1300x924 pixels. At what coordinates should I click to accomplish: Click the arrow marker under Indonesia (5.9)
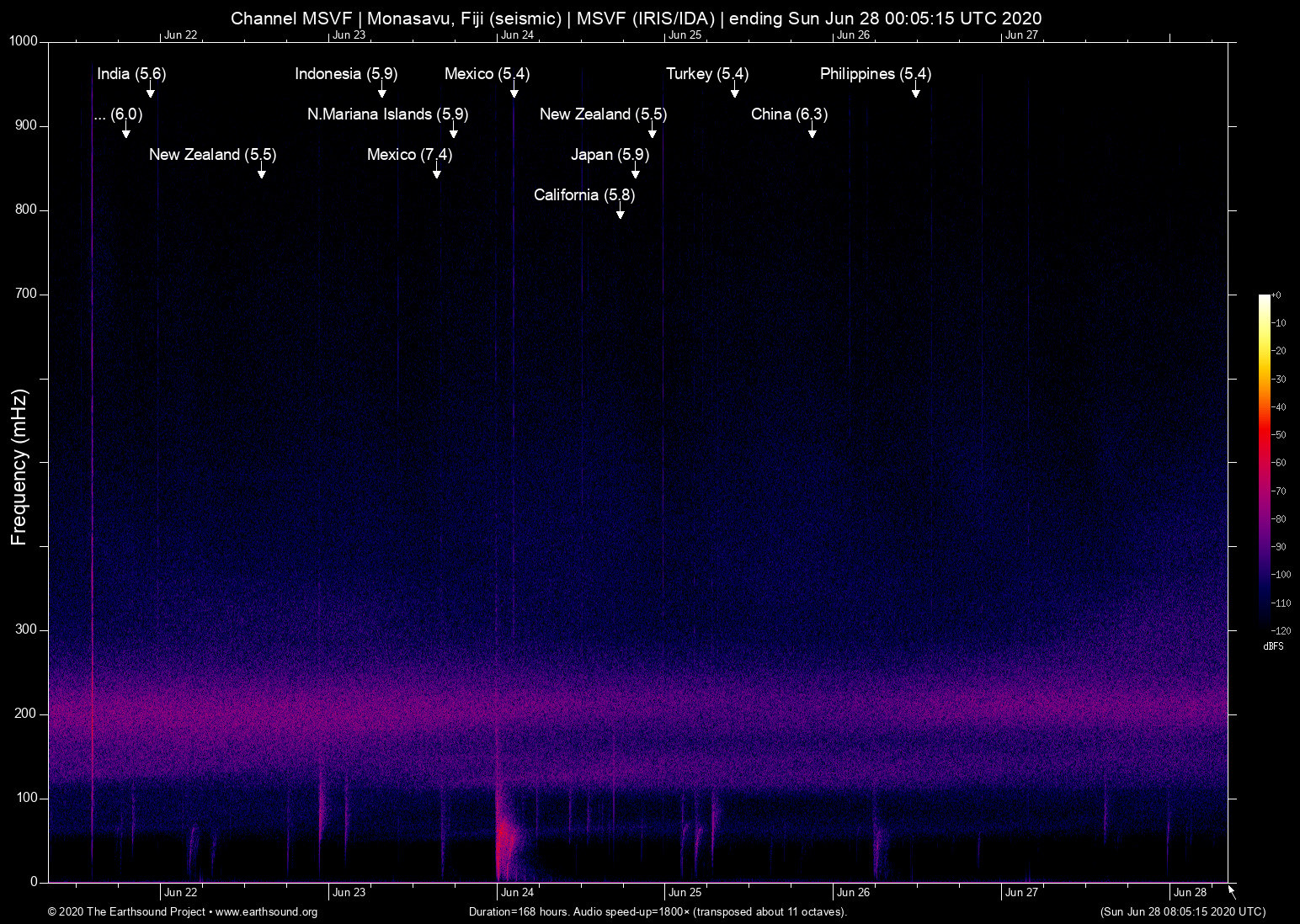[382, 90]
